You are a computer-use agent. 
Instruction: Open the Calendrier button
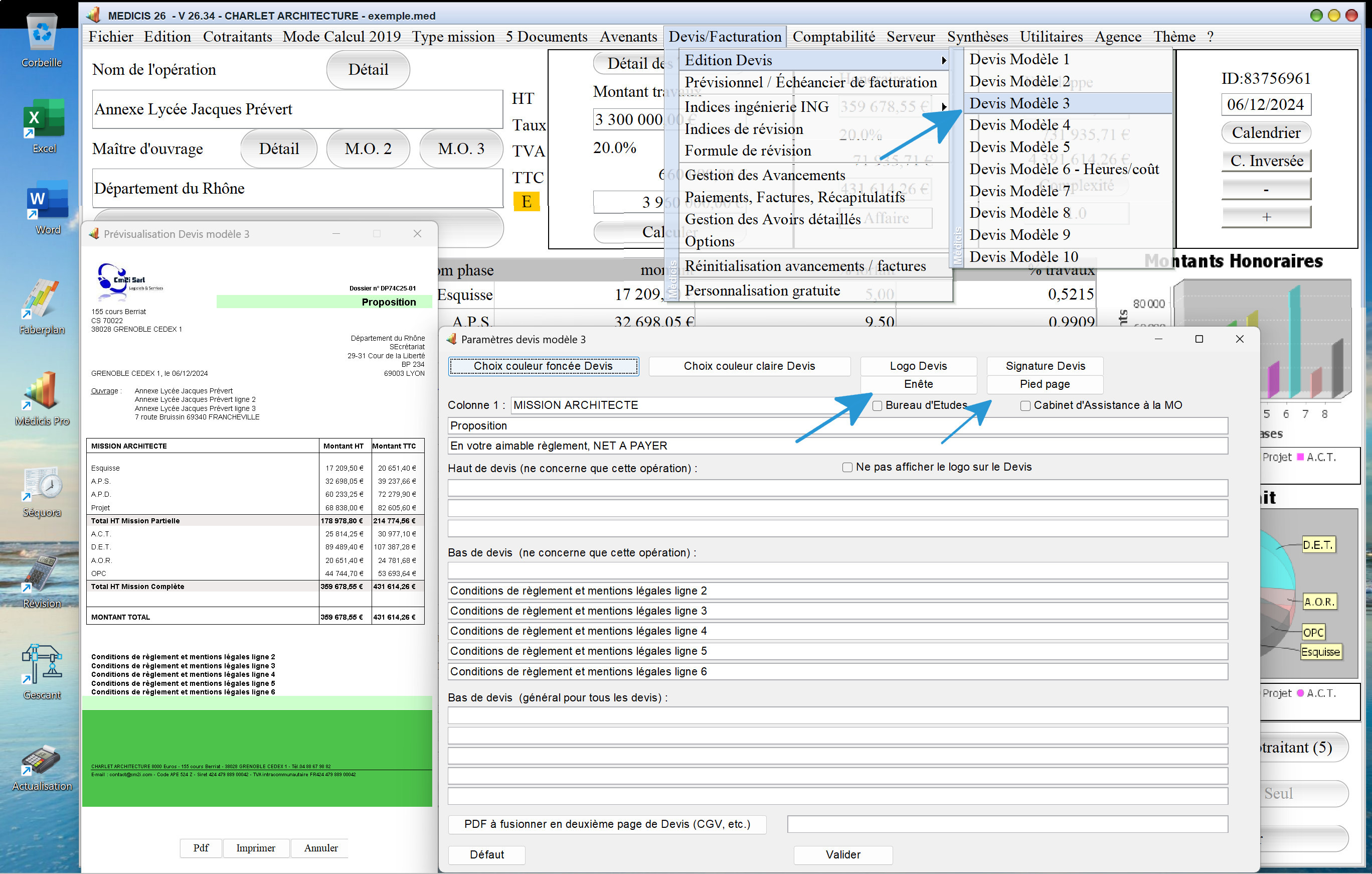click(1266, 133)
